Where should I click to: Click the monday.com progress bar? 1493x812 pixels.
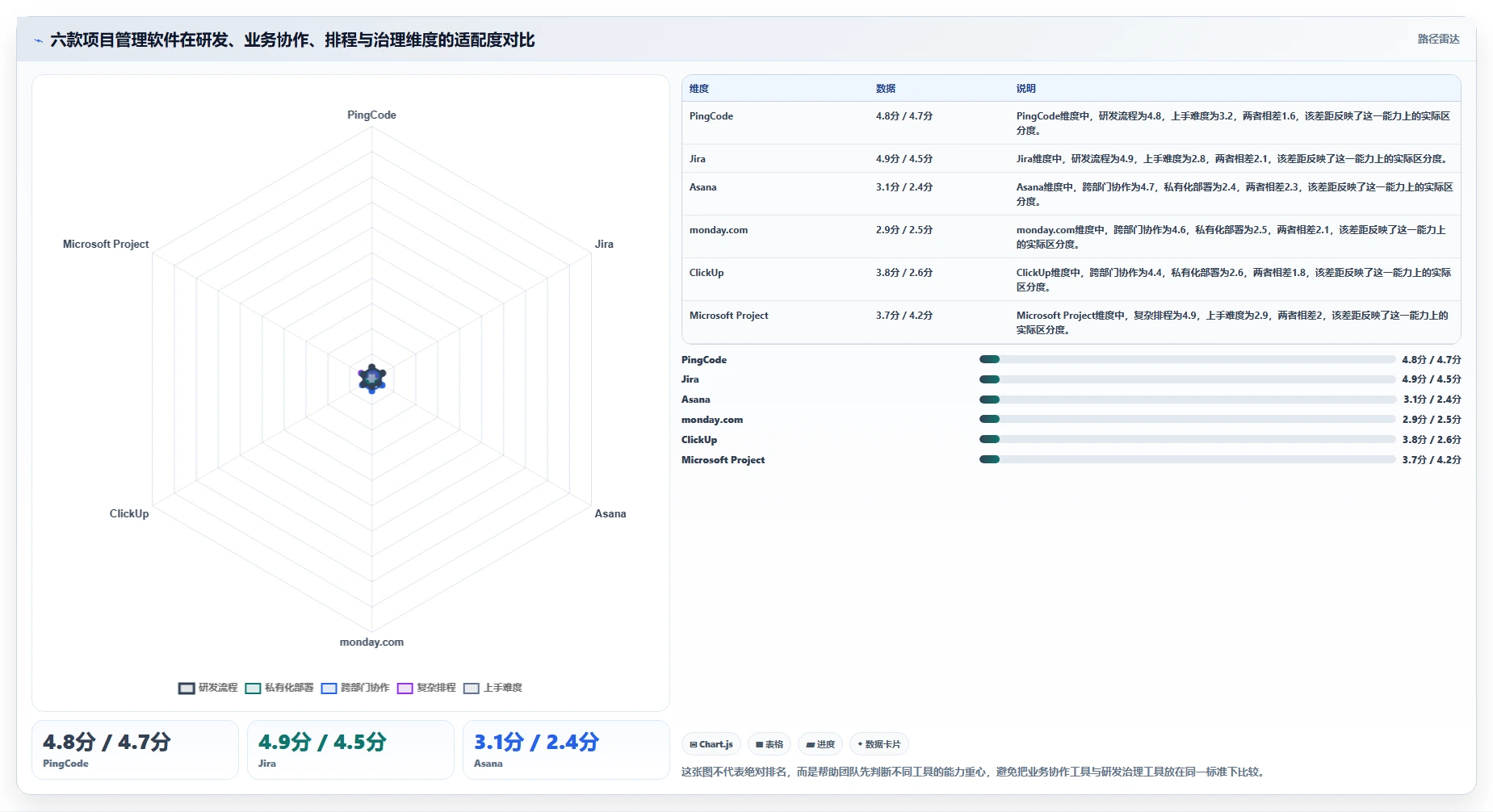coord(1187,419)
